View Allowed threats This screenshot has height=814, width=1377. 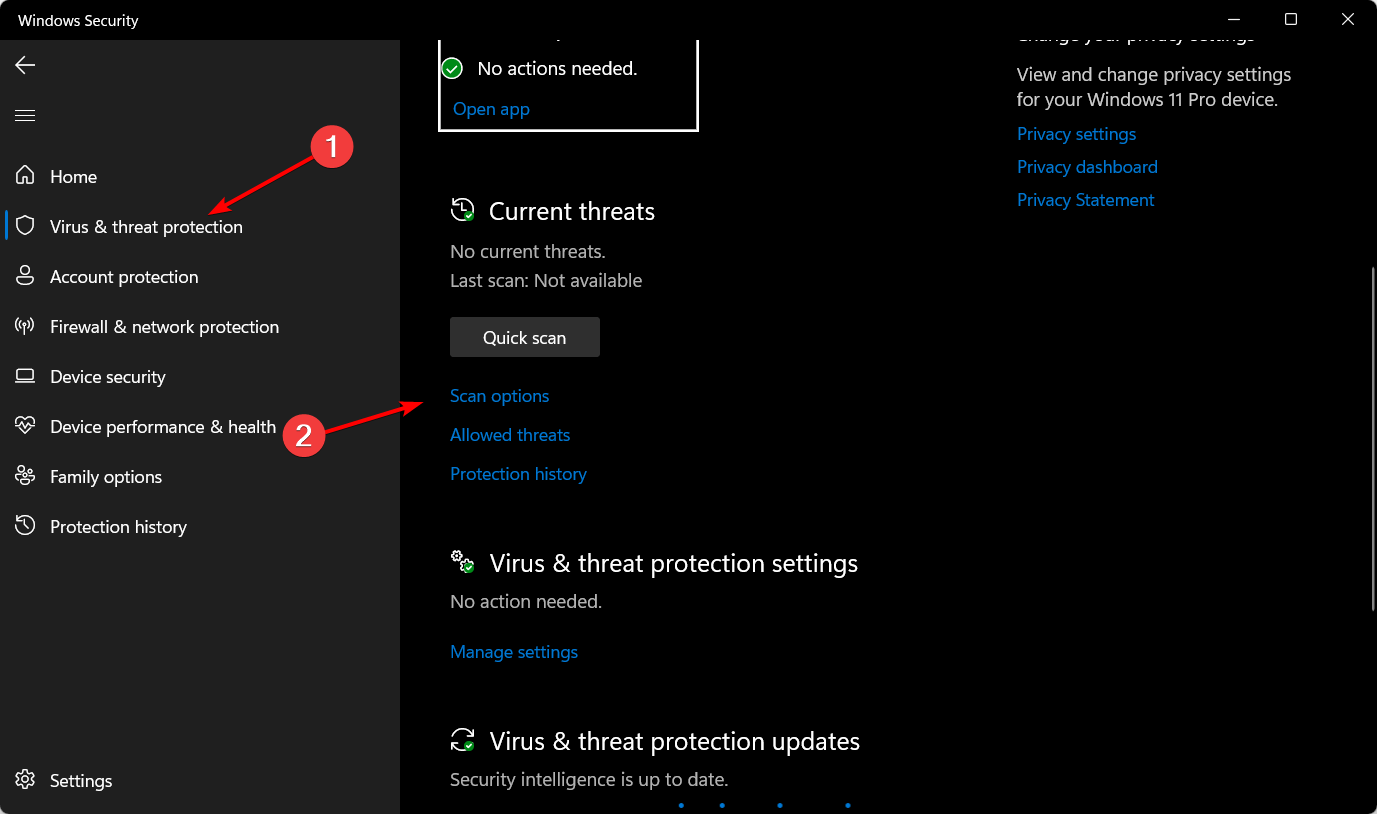point(510,434)
